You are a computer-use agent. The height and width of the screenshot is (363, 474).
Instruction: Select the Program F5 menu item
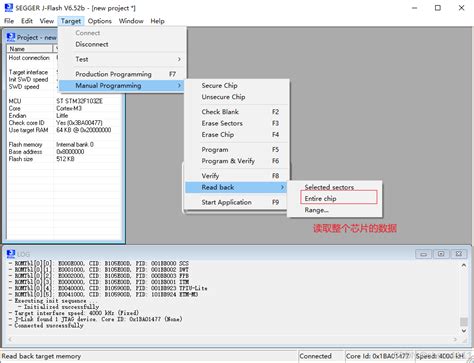click(237, 150)
